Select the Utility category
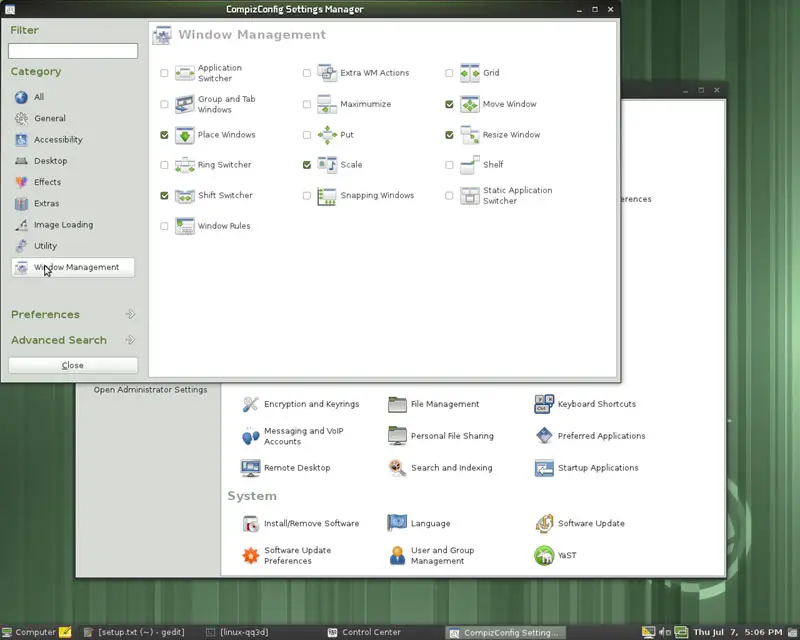800x640 pixels. click(73, 246)
